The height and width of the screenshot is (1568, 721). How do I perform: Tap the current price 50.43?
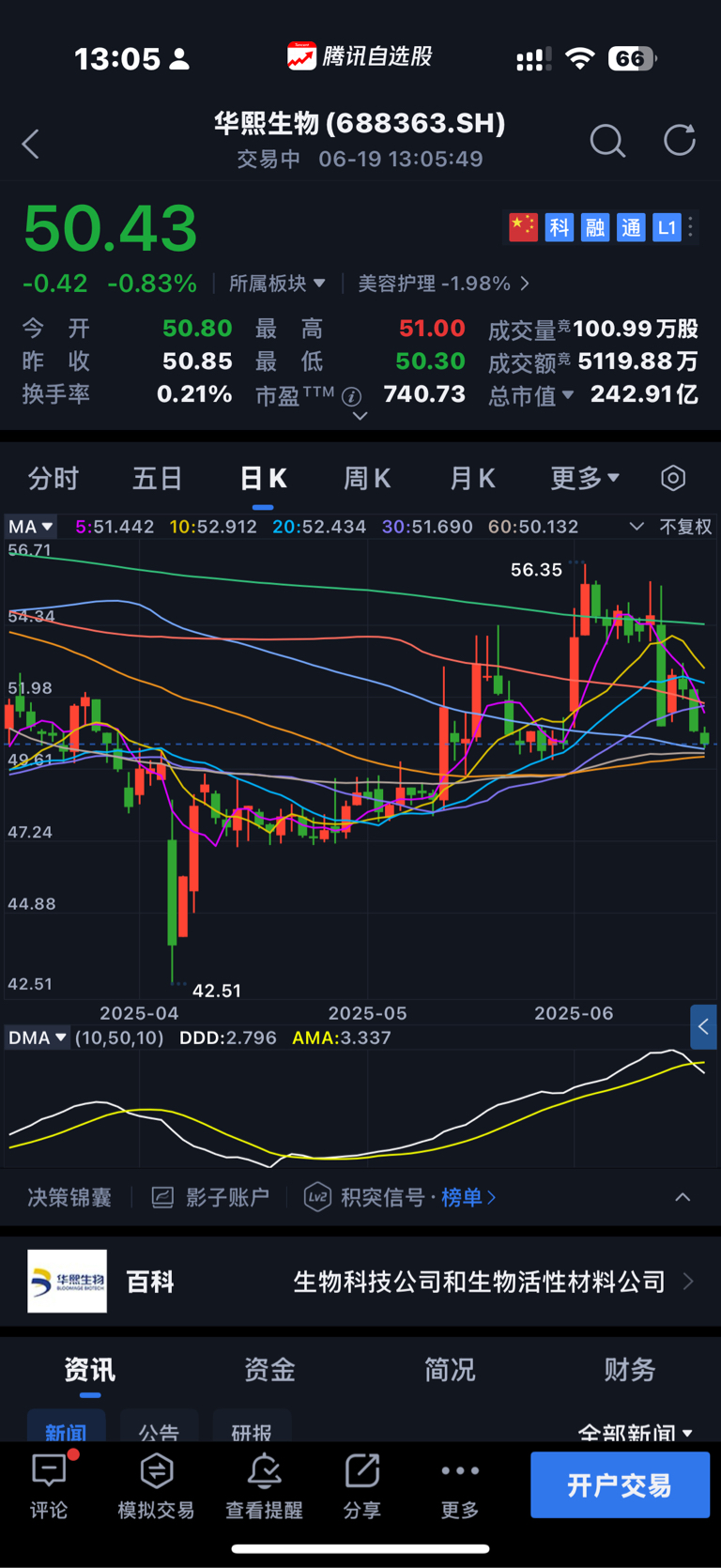tap(110, 228)
